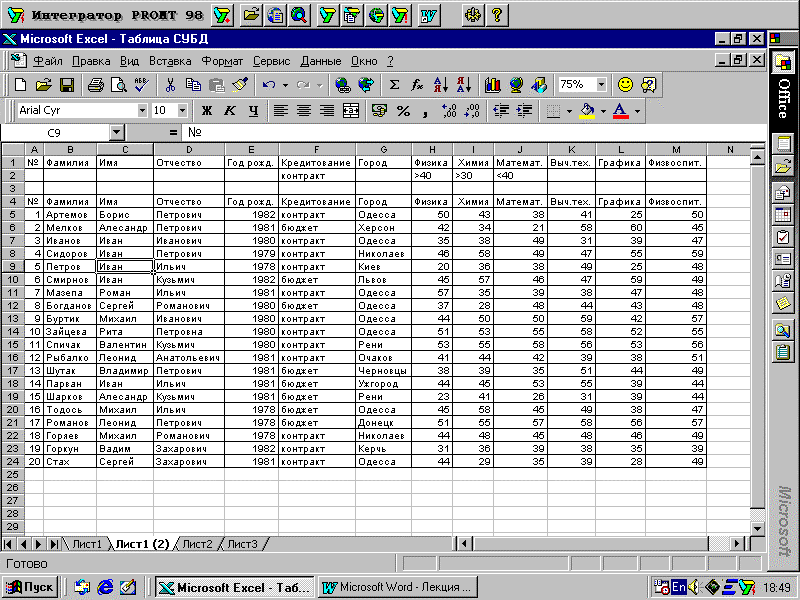Open the Данные menu

[320, 61]
